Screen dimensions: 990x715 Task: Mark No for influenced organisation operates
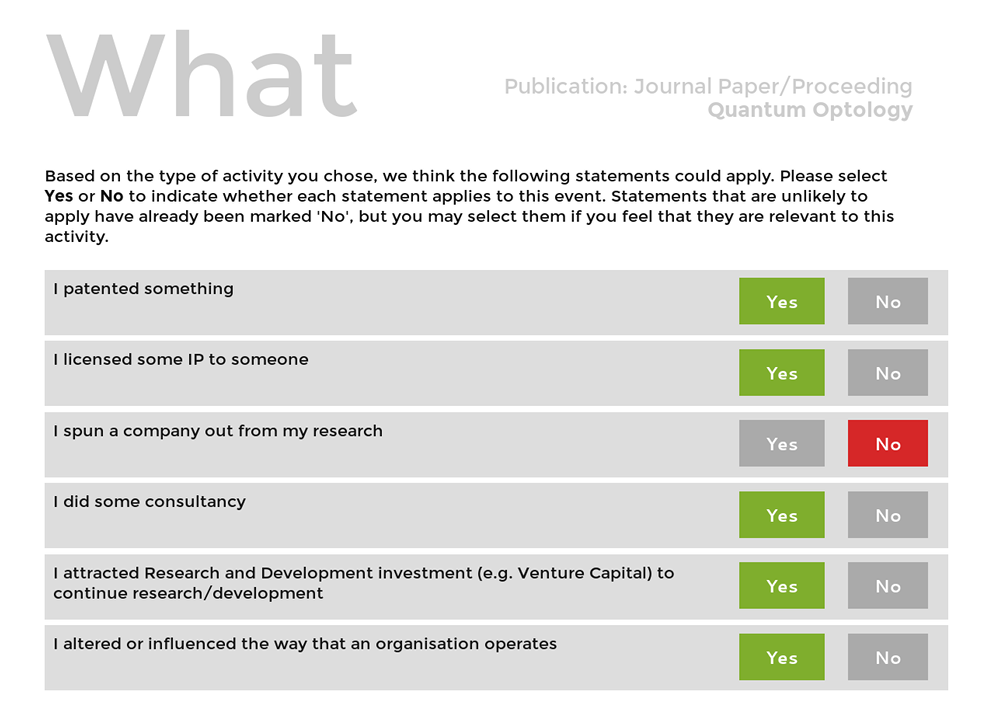click(888, 657)
